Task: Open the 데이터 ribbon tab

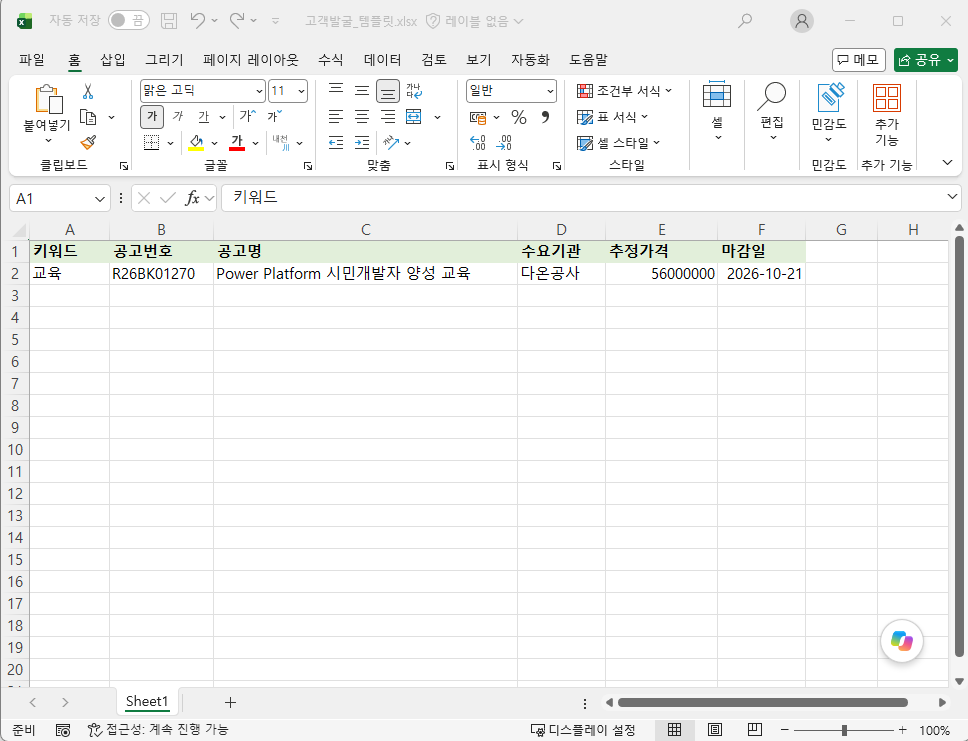Action: click(x=382, y=59)
